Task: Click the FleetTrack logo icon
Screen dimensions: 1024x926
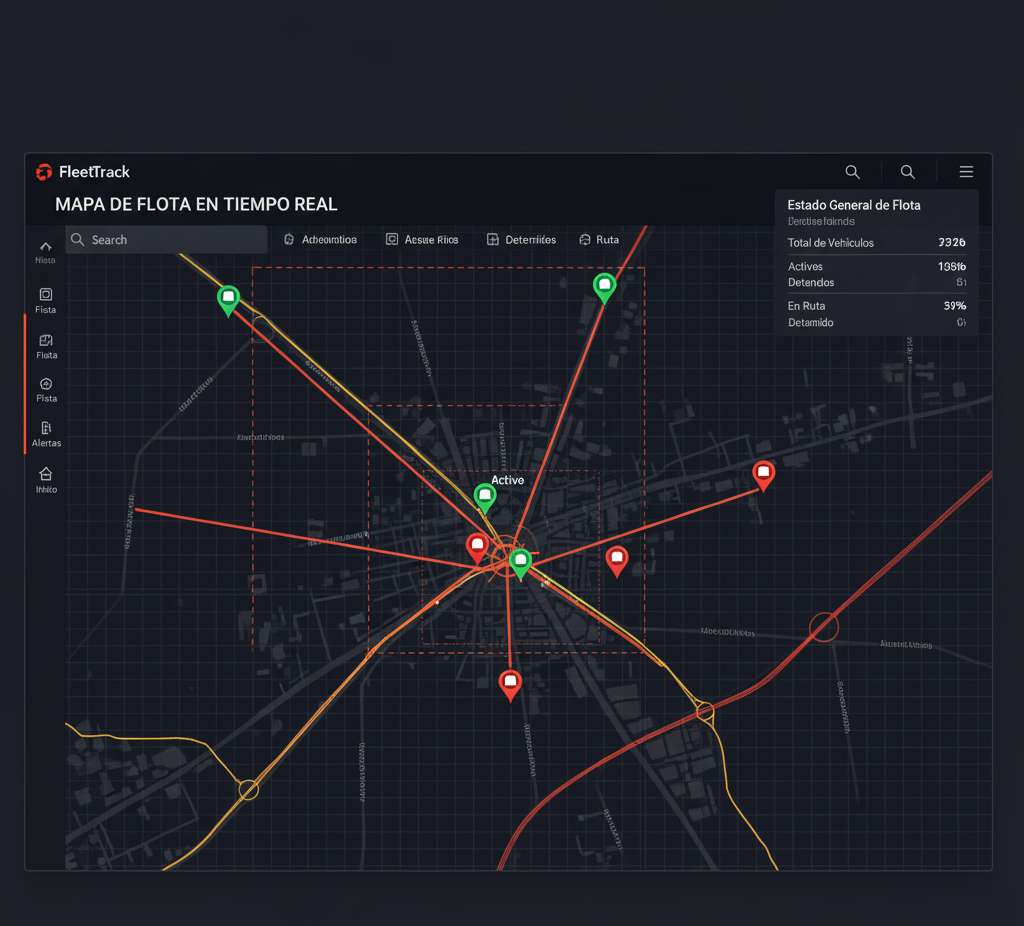Action: 43,172
